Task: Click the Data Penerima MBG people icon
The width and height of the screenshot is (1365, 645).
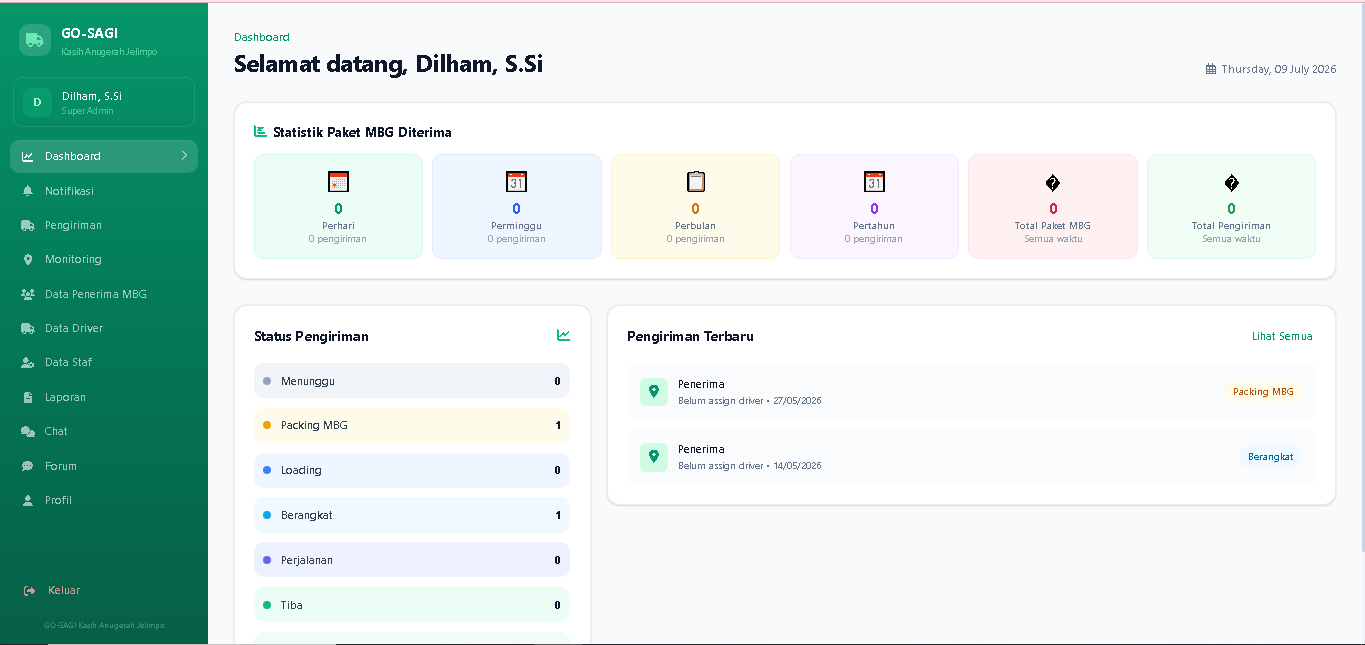Action: click(x=28, y=294)
